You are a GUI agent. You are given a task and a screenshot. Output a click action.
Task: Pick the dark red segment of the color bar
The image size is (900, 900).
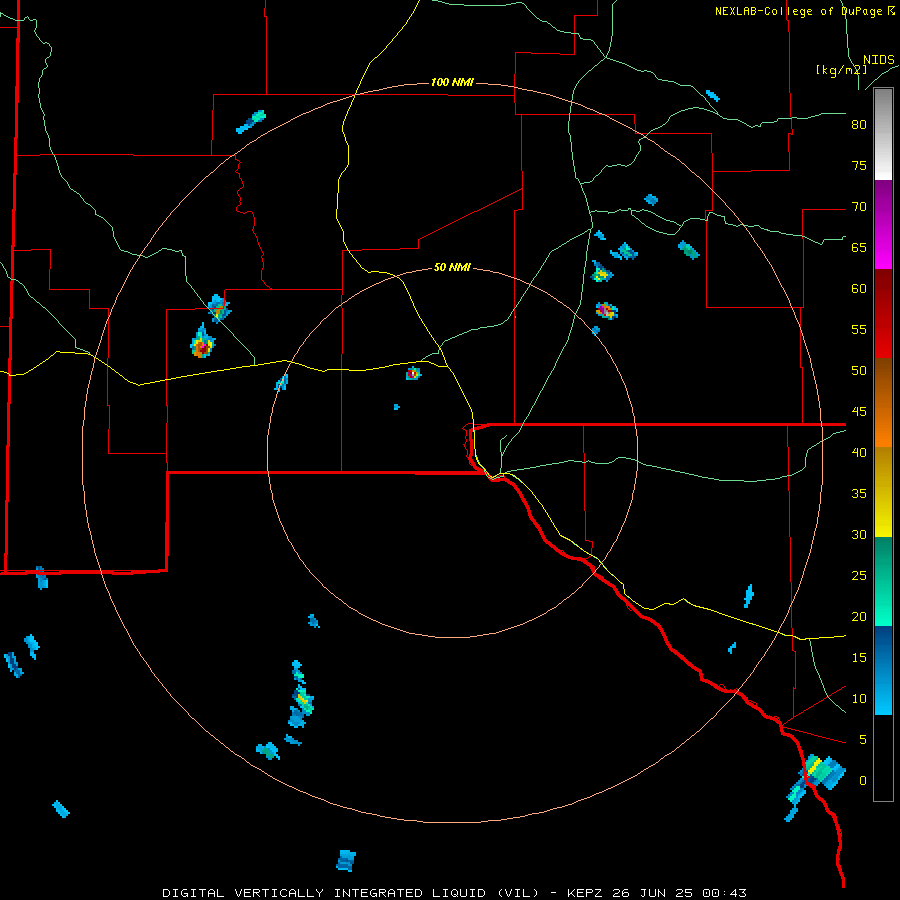(883, 313)
